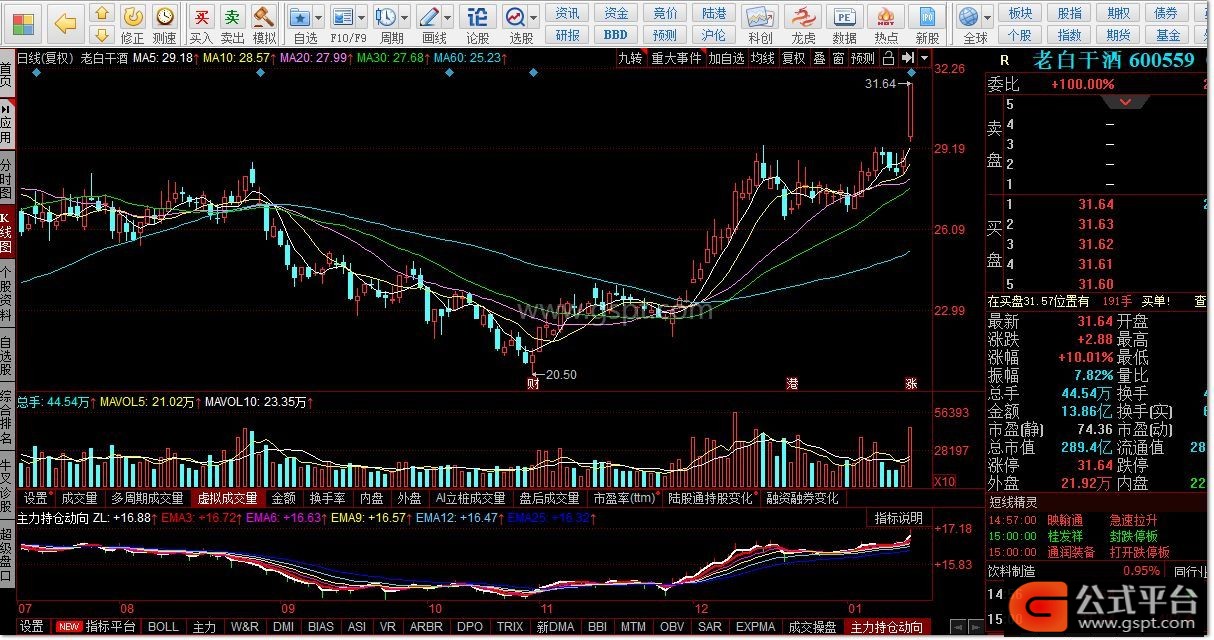The image size is (1214, 640).
Task: Toggle the 叠 overlay button
Action: (819, 58)
